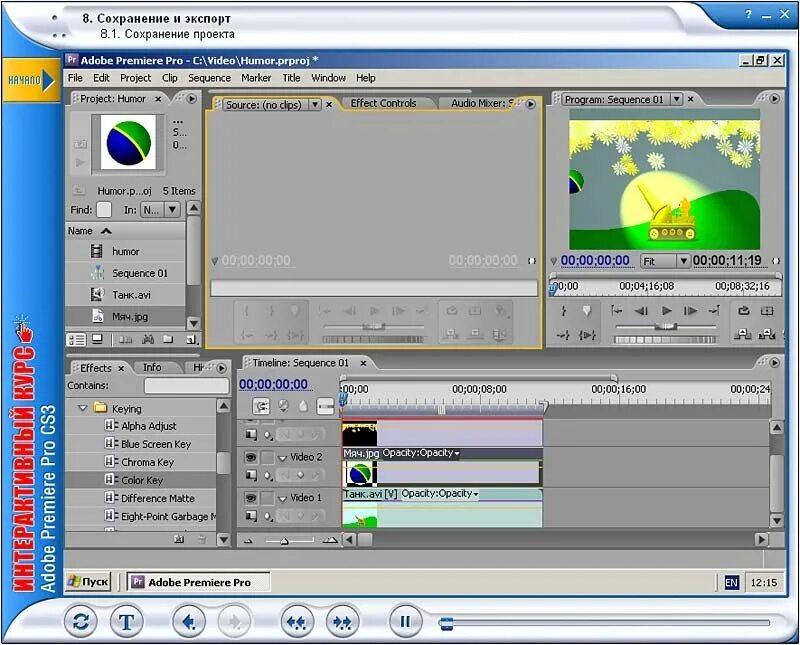Zoom out the Timeline with small mountains icon

point(248,540)
